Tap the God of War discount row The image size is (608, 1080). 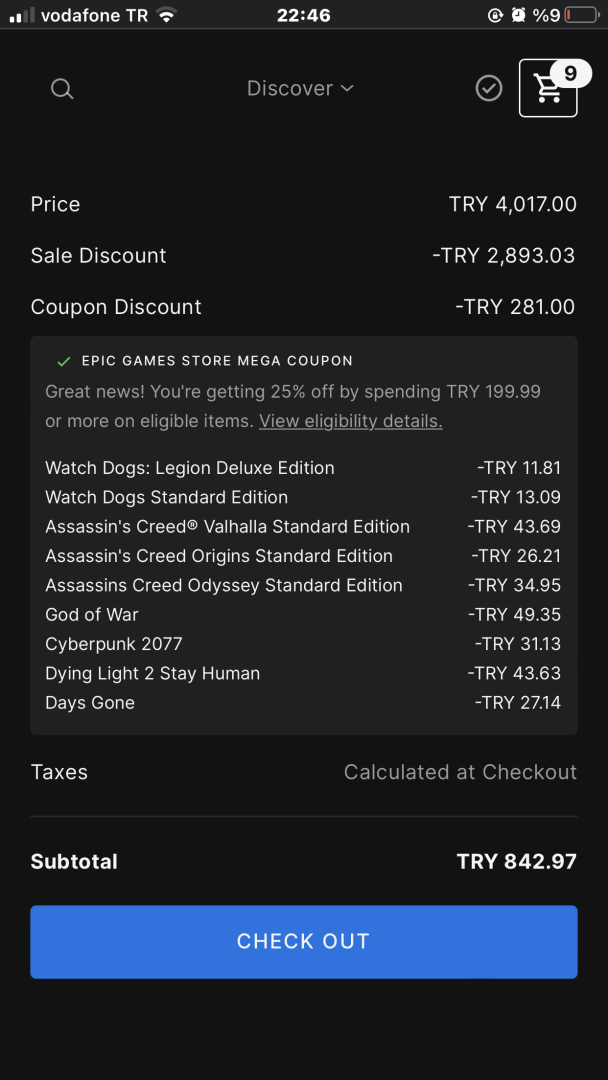[92, 615]
